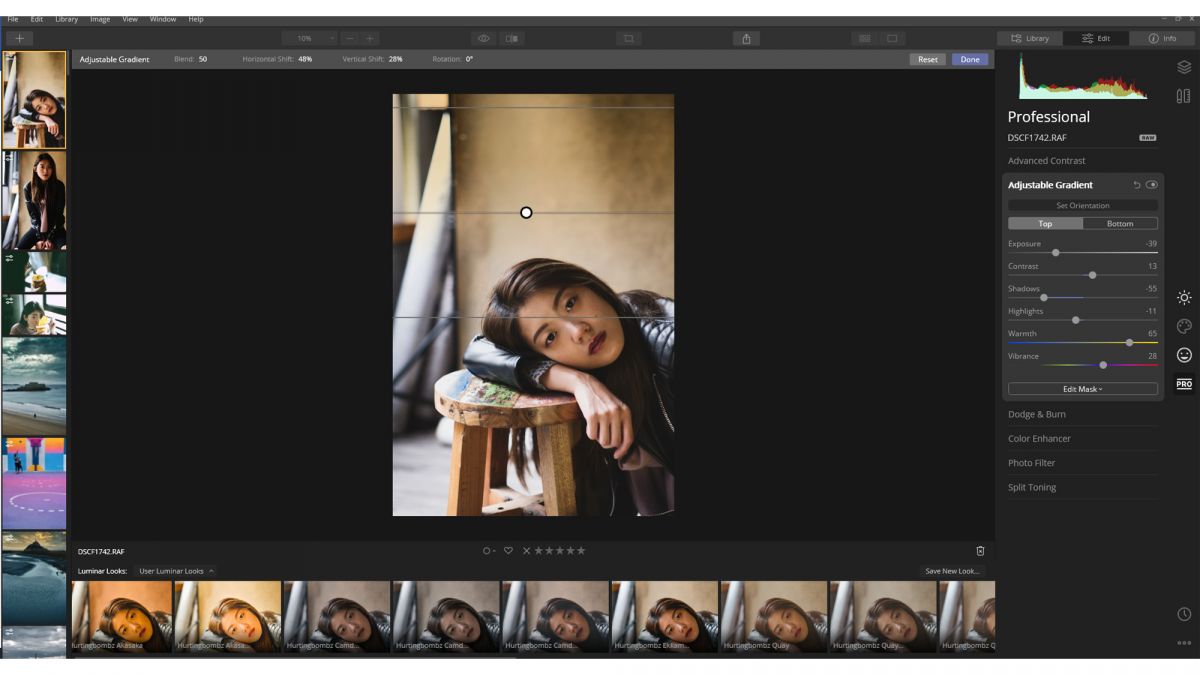Viewport: 1200px width, 675px height.
Task: Switch to single image view icon
Action: (892, 38)
